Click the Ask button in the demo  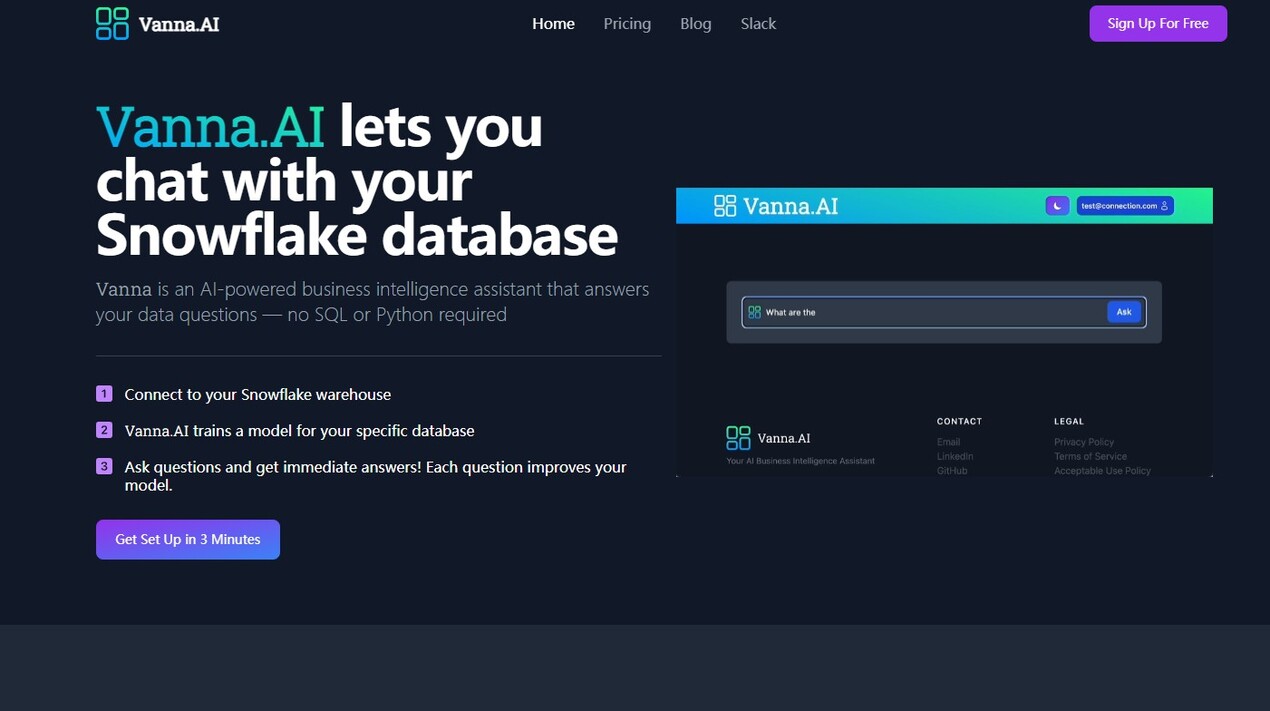(1124, 312)
